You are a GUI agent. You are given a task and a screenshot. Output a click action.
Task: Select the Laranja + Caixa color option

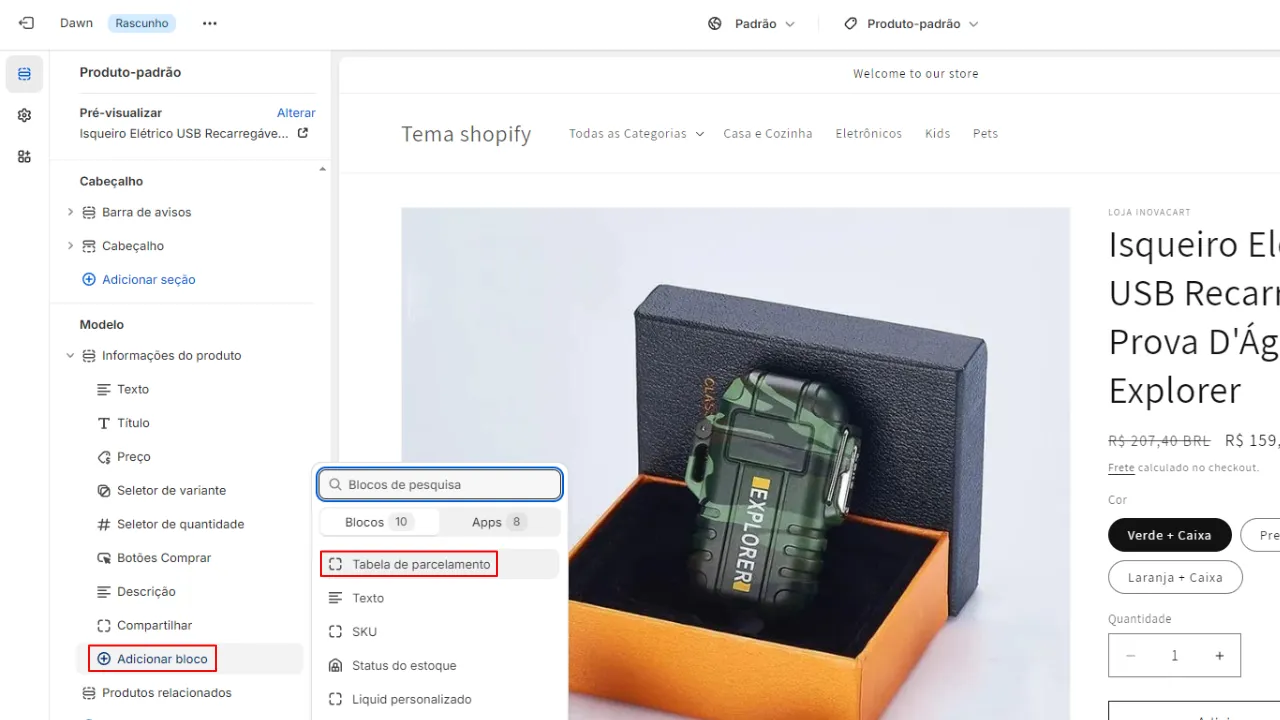pyautogui.click(x=1175, y=577)
